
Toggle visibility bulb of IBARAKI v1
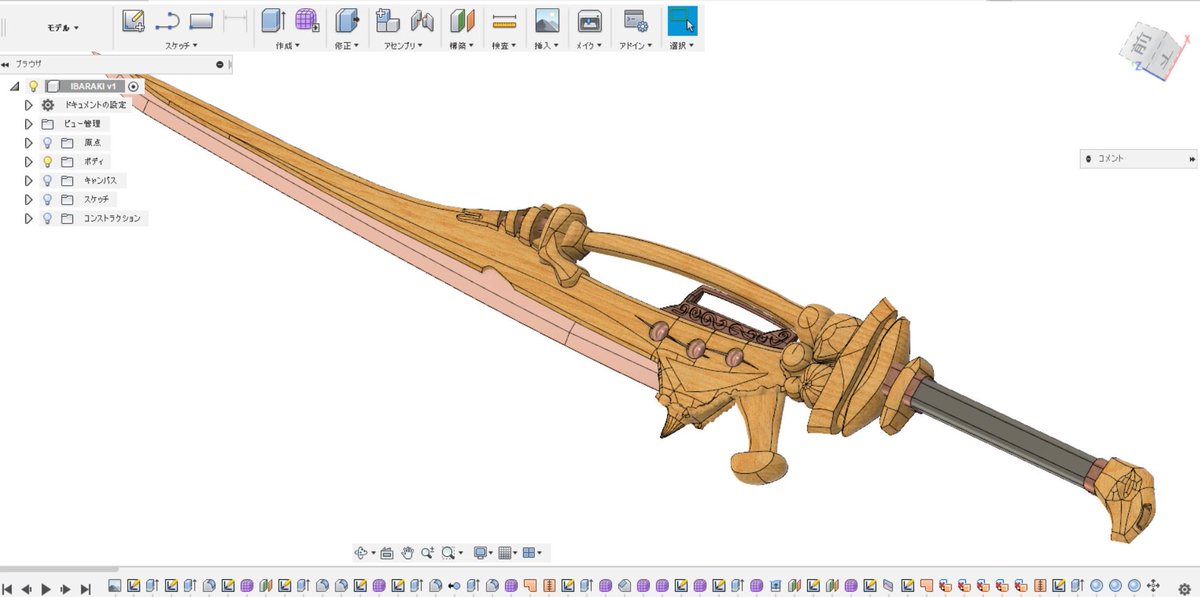33,86
